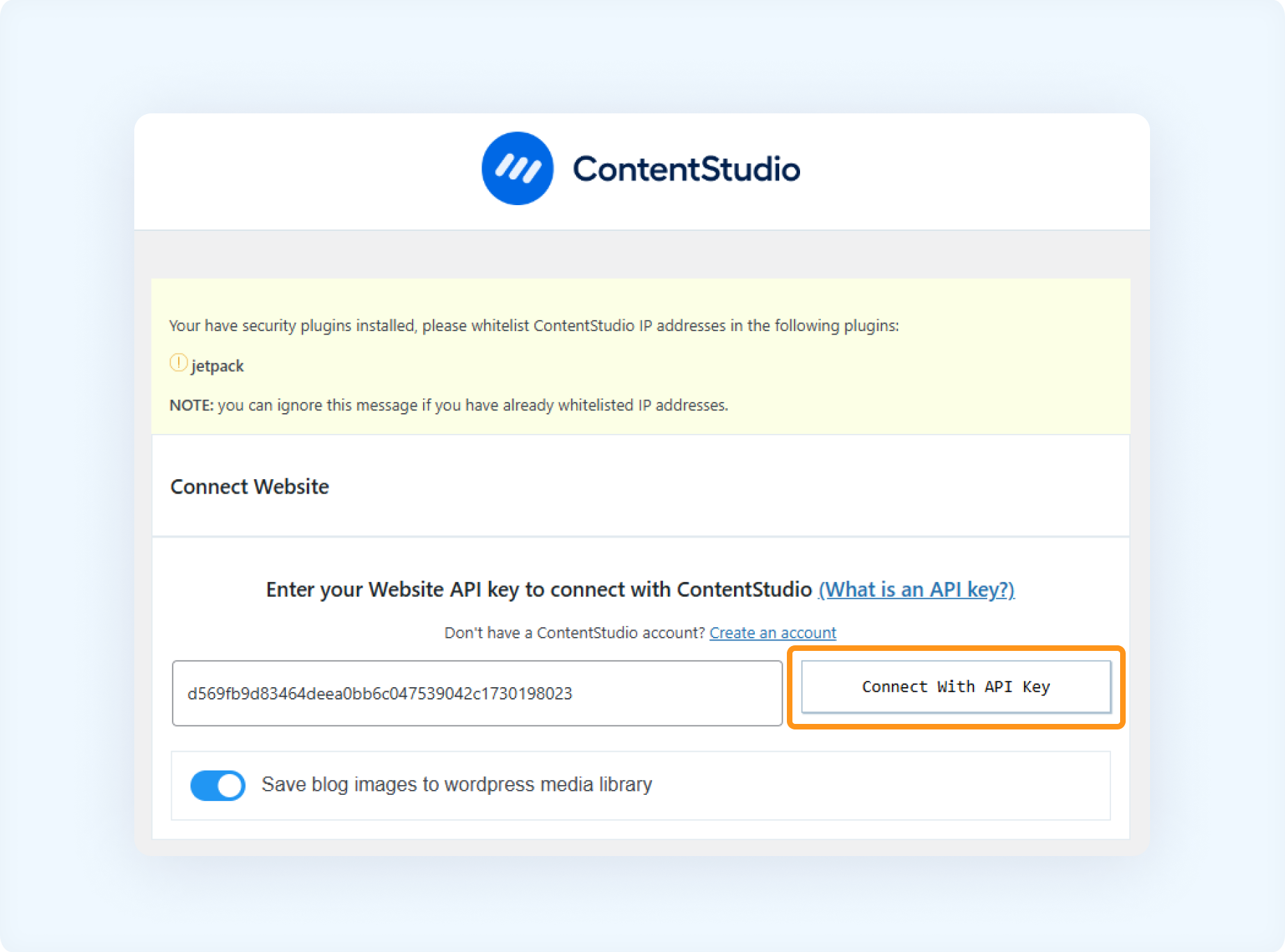The height and width of the screenshot is (952, 1285).
Task: Select the jetpack plugin name text
Action: click(218, 366)
